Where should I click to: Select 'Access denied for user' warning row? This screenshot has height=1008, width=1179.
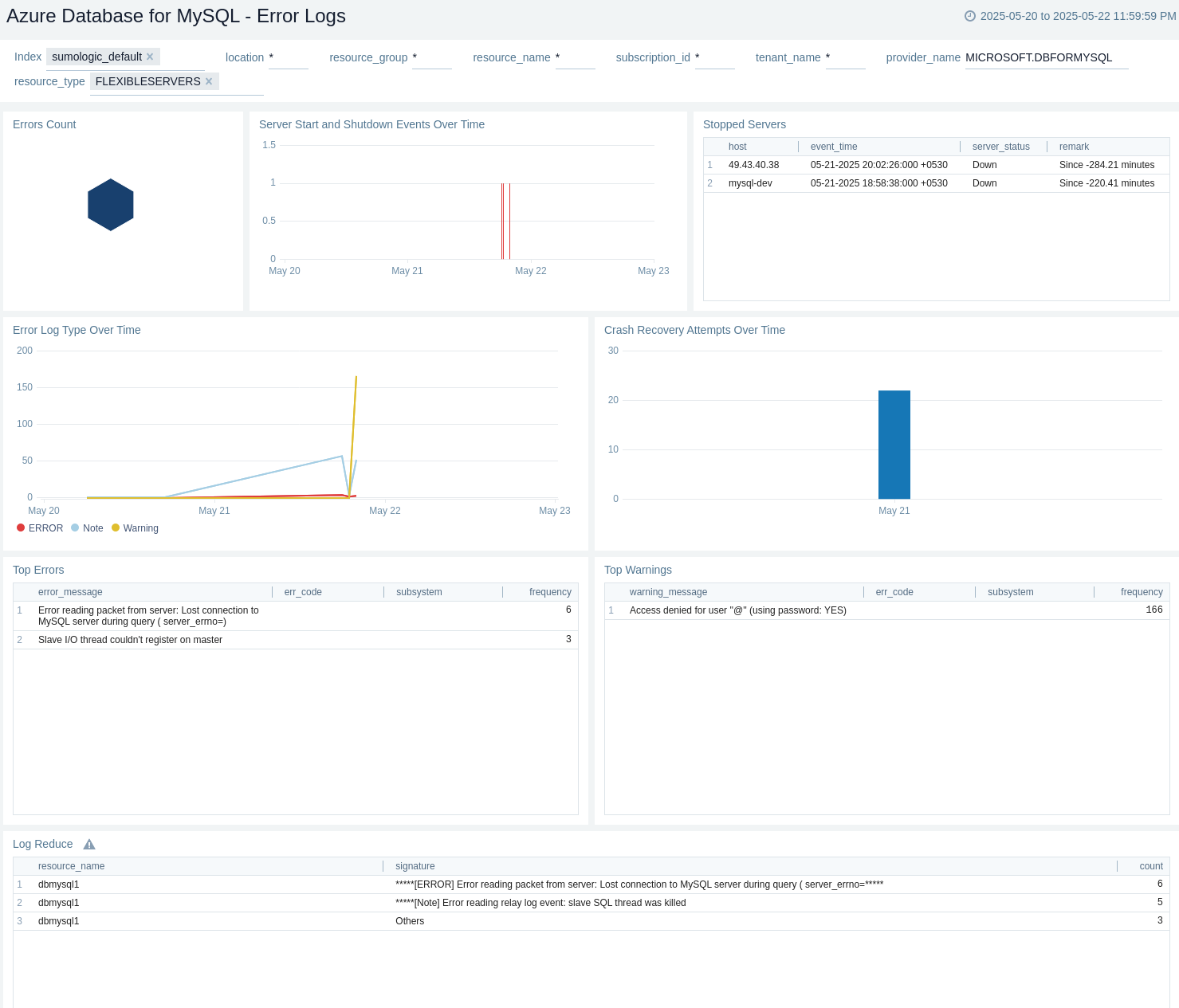click(x=887, y=610)
